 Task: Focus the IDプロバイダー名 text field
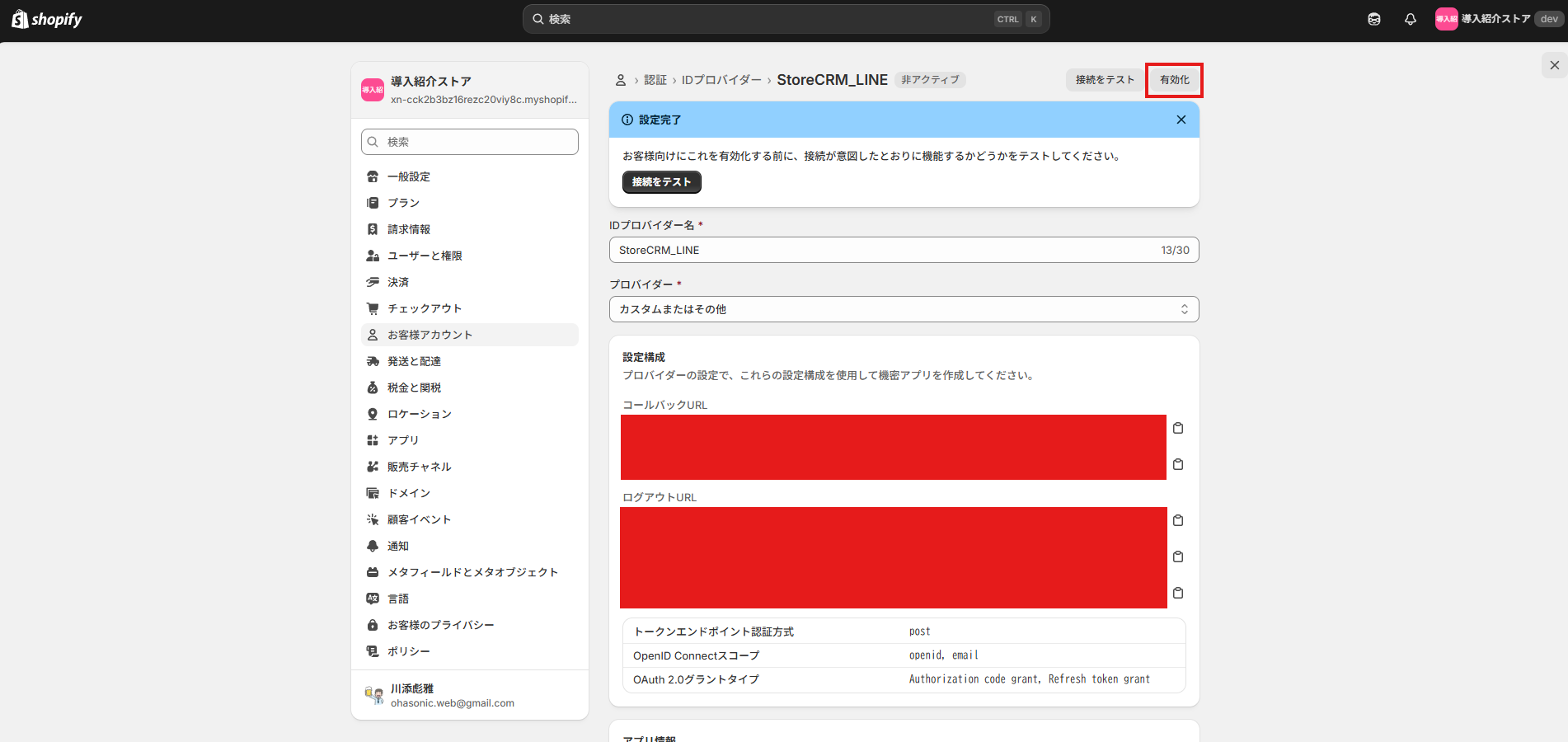click(882, 250)
